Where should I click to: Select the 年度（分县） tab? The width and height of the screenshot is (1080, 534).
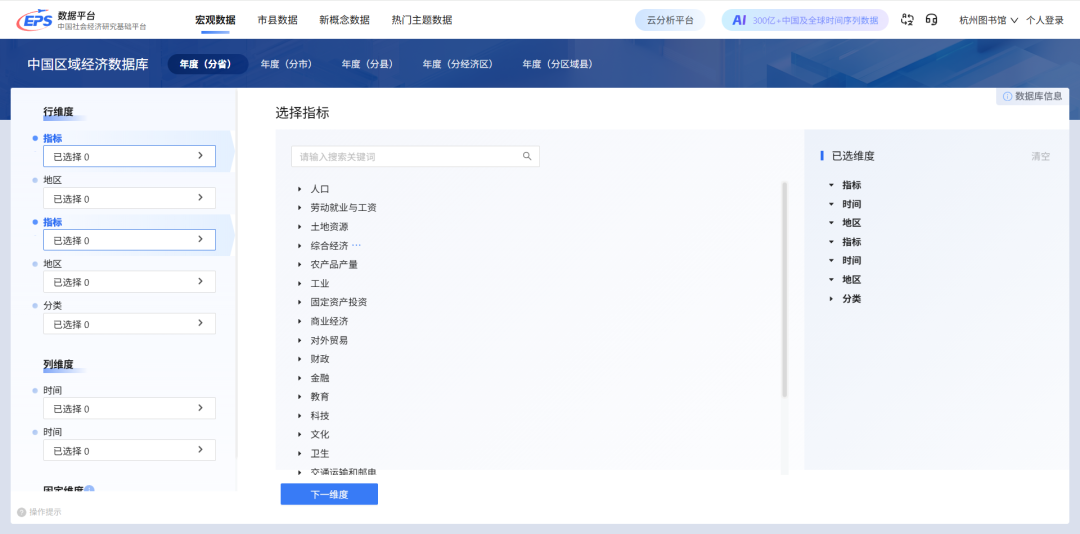367,64
